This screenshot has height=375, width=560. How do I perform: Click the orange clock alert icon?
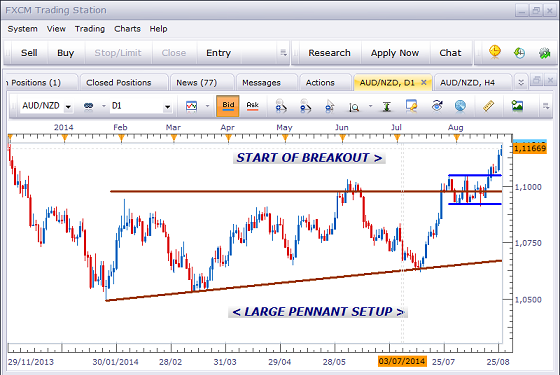495,52
